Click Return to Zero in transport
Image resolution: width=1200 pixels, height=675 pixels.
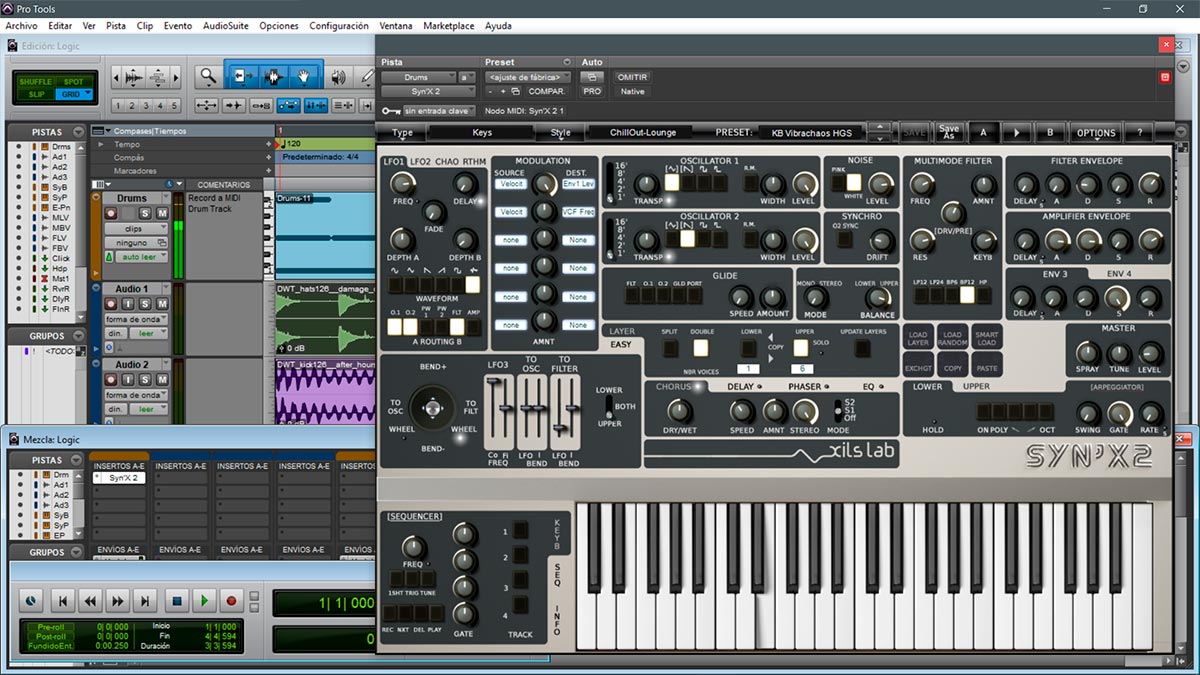63,601
